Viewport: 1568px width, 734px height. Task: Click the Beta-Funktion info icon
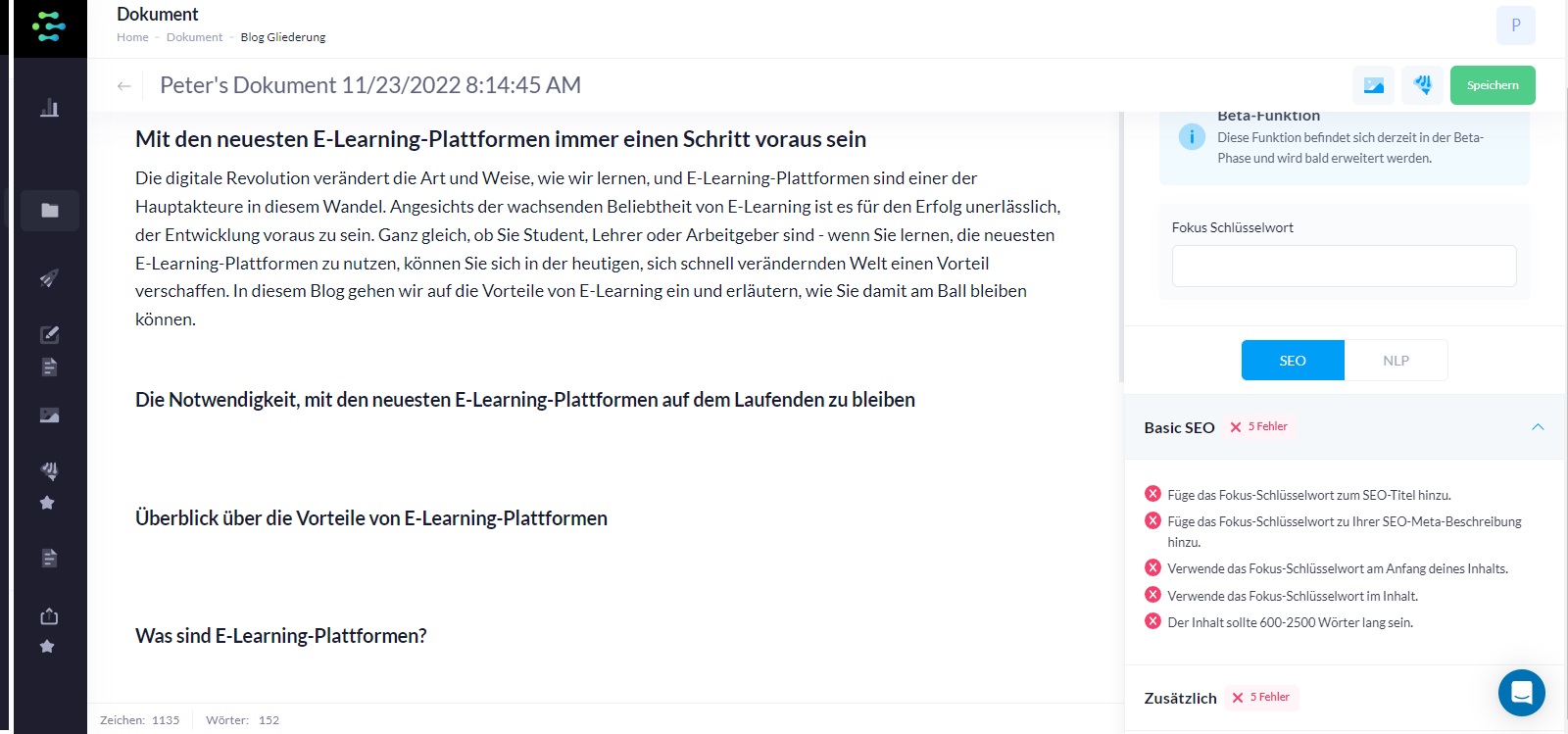(1192, 137)
